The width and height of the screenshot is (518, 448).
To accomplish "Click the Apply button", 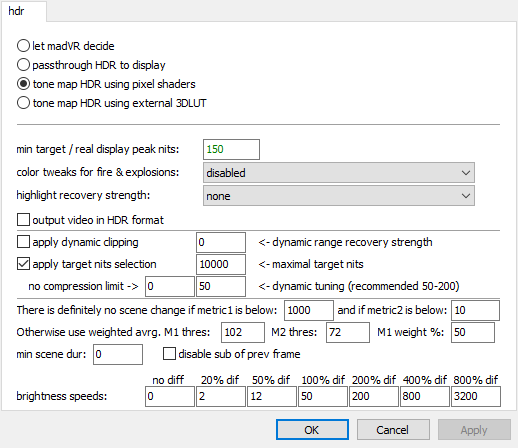I will [x=474, y=430].
